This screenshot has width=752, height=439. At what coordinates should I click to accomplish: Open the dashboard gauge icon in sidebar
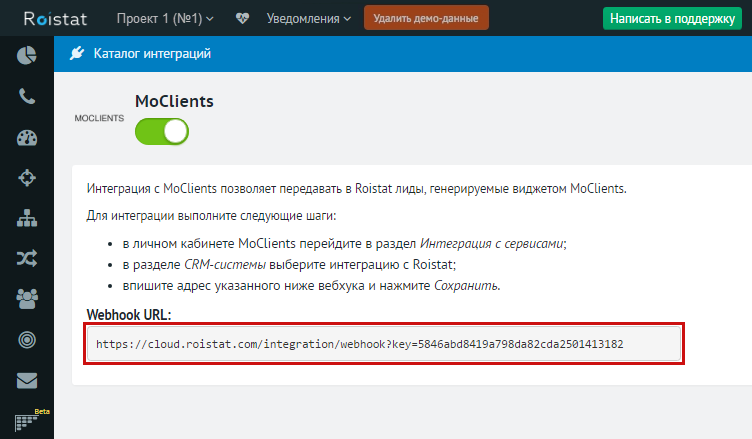(x=27, y=138)
